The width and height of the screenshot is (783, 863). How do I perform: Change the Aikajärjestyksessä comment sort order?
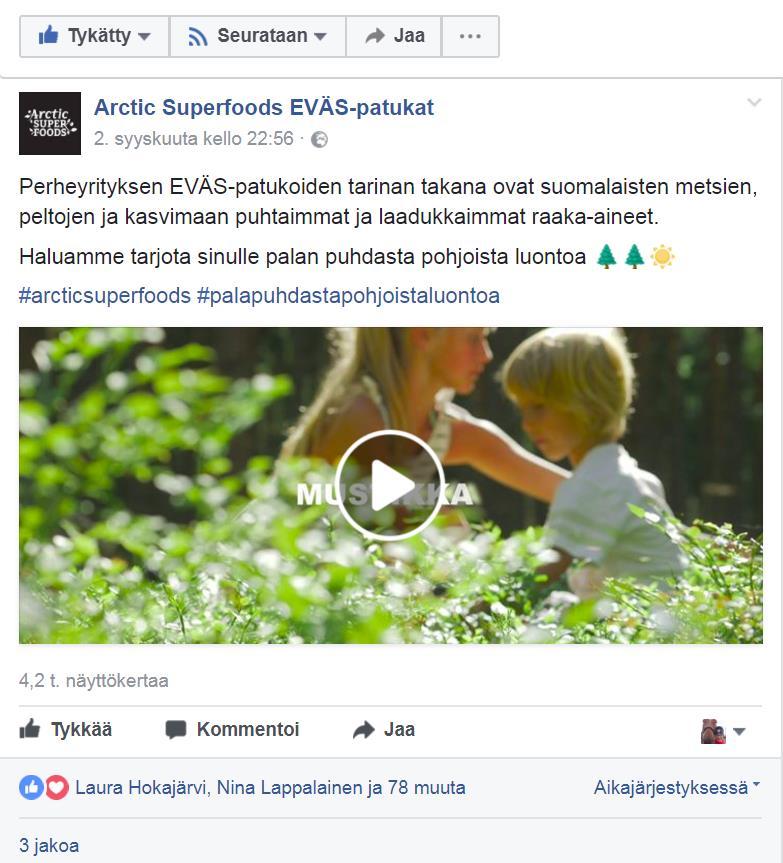click(x=676, y=788)
